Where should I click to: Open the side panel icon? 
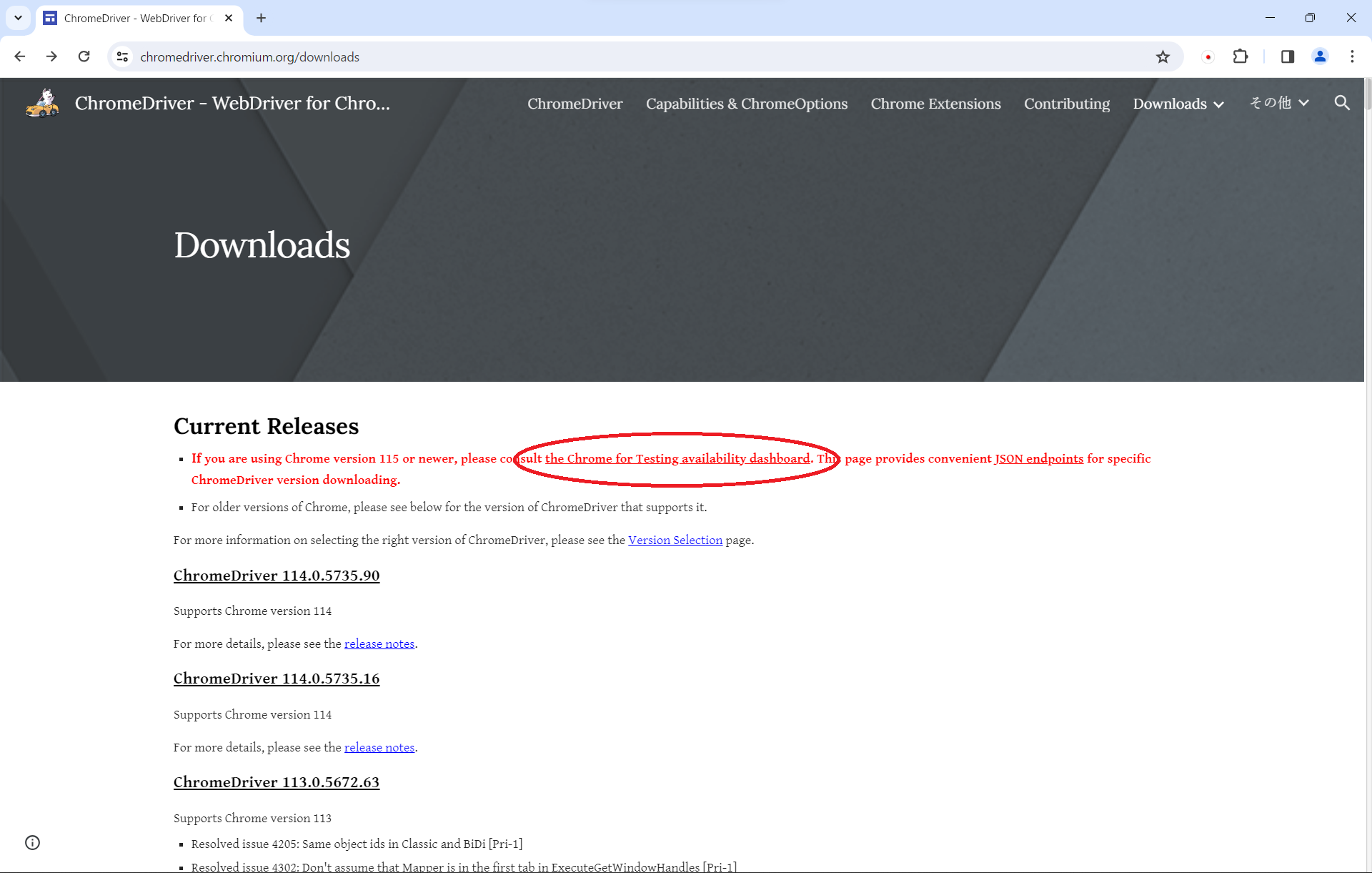coord(1287,56)
